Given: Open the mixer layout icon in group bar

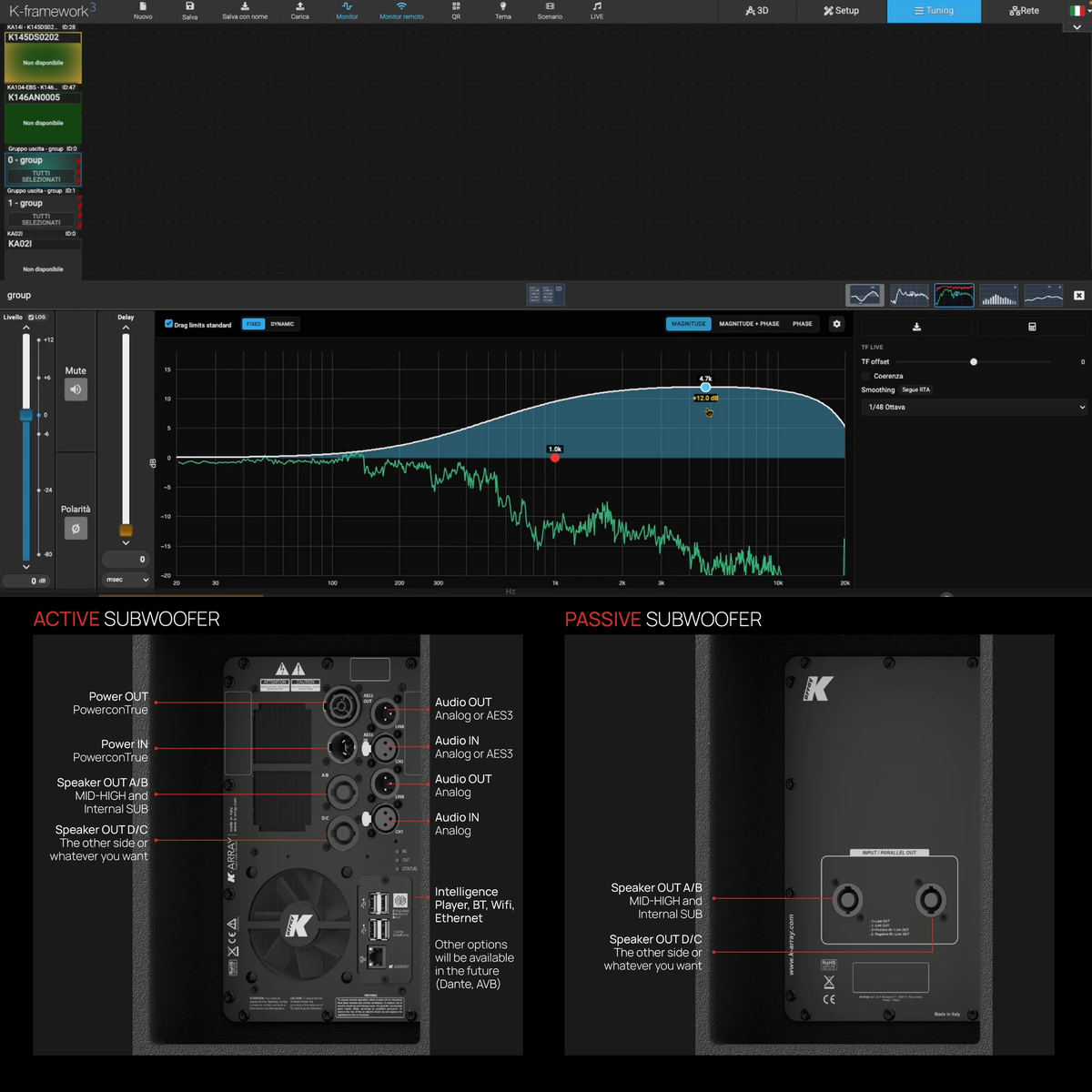Looking at the screenshot, I should tap(546, 294).
